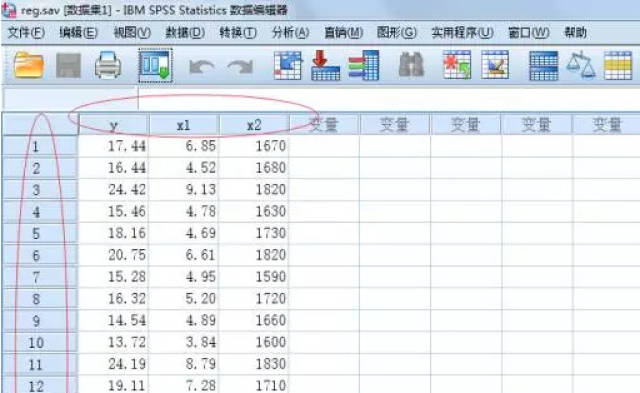Screen dimensions: 640x393
Task: Click the Redo arrow icon
Action: click(x=240, y=66)
